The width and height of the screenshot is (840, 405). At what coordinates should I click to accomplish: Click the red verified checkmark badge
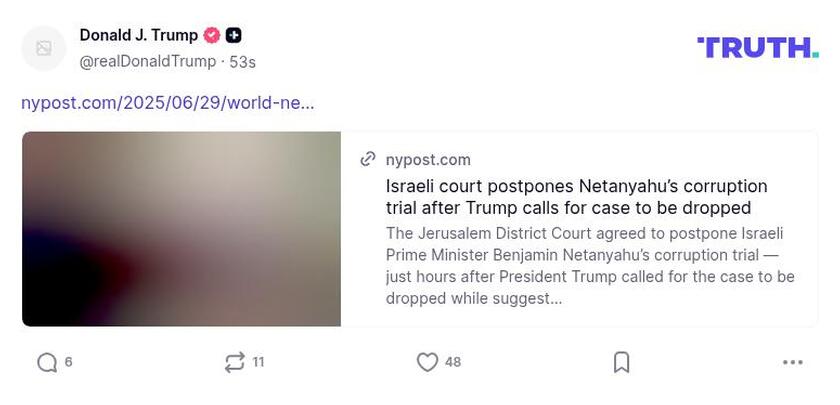coord(212,35)
